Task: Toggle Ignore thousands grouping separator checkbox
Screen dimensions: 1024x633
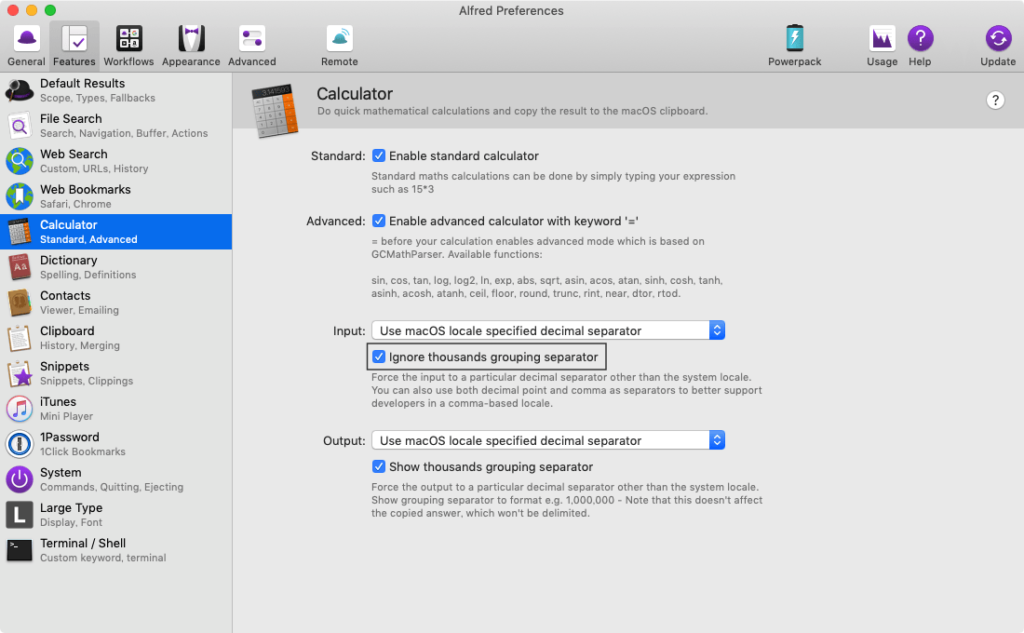Action: [x=379, y=357]
